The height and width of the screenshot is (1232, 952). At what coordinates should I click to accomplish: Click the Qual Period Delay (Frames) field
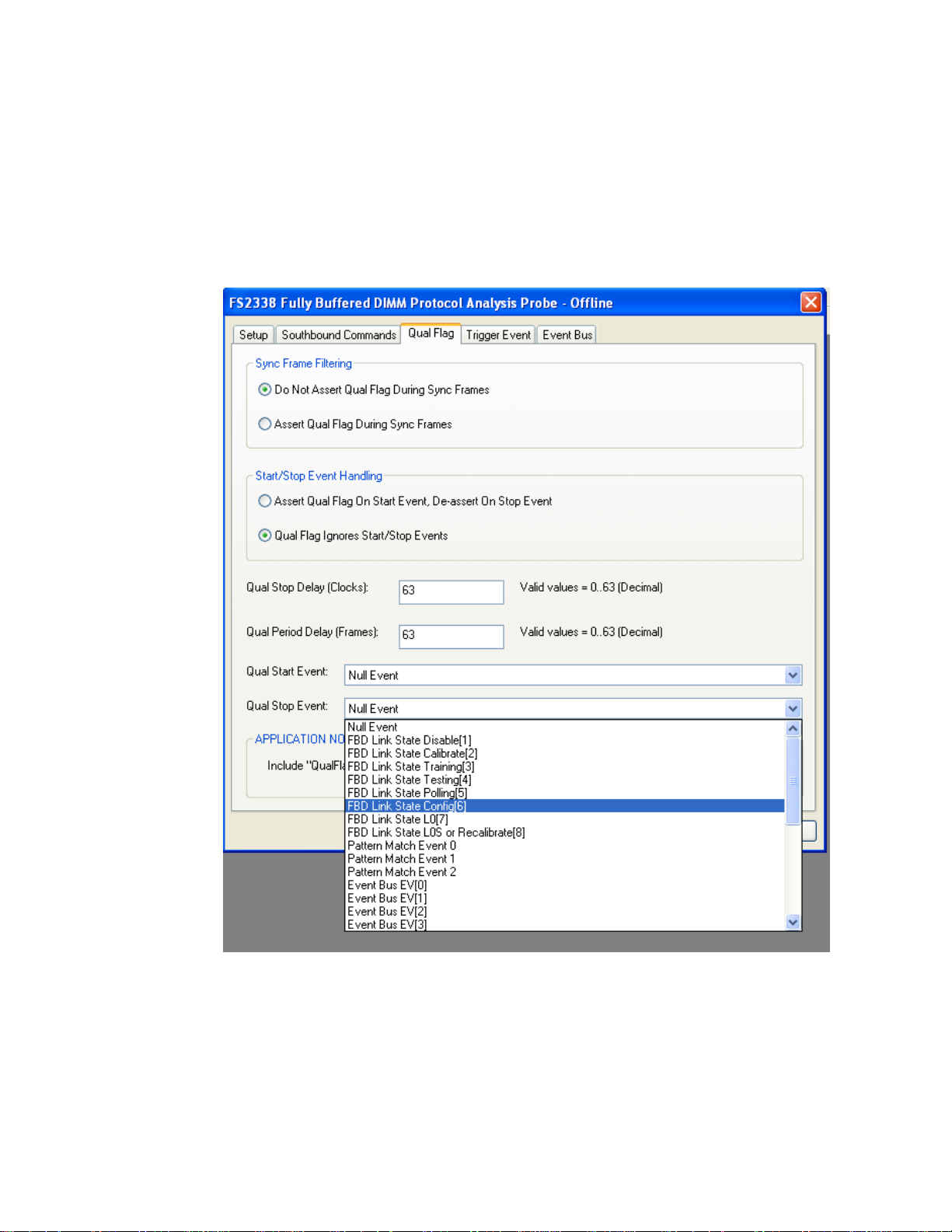452,636
